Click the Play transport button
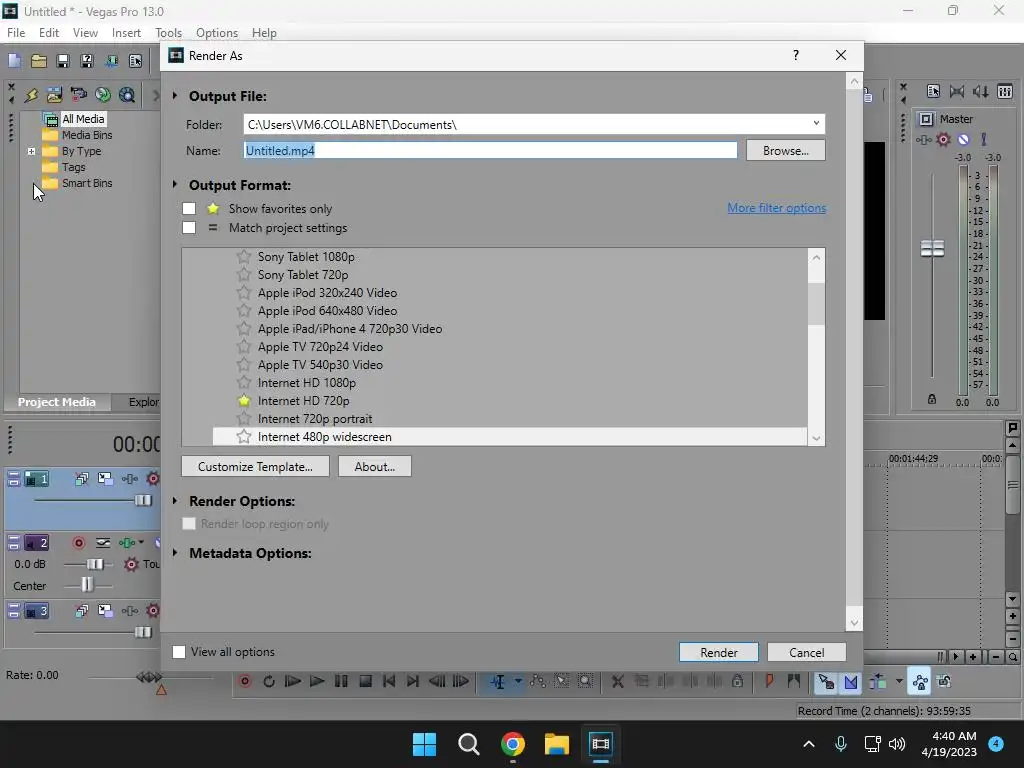The width and height of the screenshot is (1024, 768). [317, 681]
